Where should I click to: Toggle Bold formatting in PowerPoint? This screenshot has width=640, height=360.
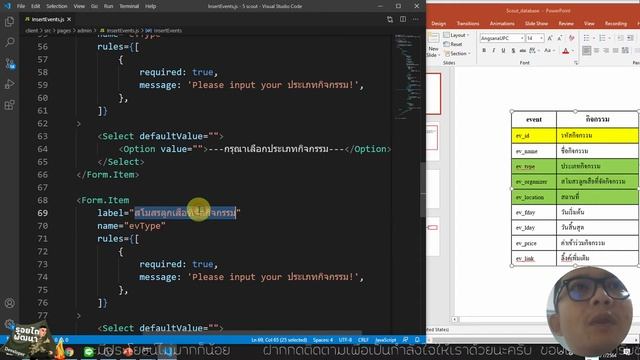click(484, 51)
